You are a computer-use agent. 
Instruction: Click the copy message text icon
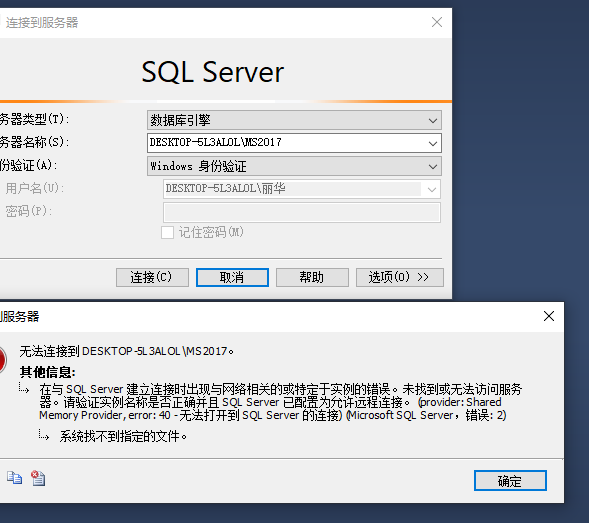click(x=14, y=478)
